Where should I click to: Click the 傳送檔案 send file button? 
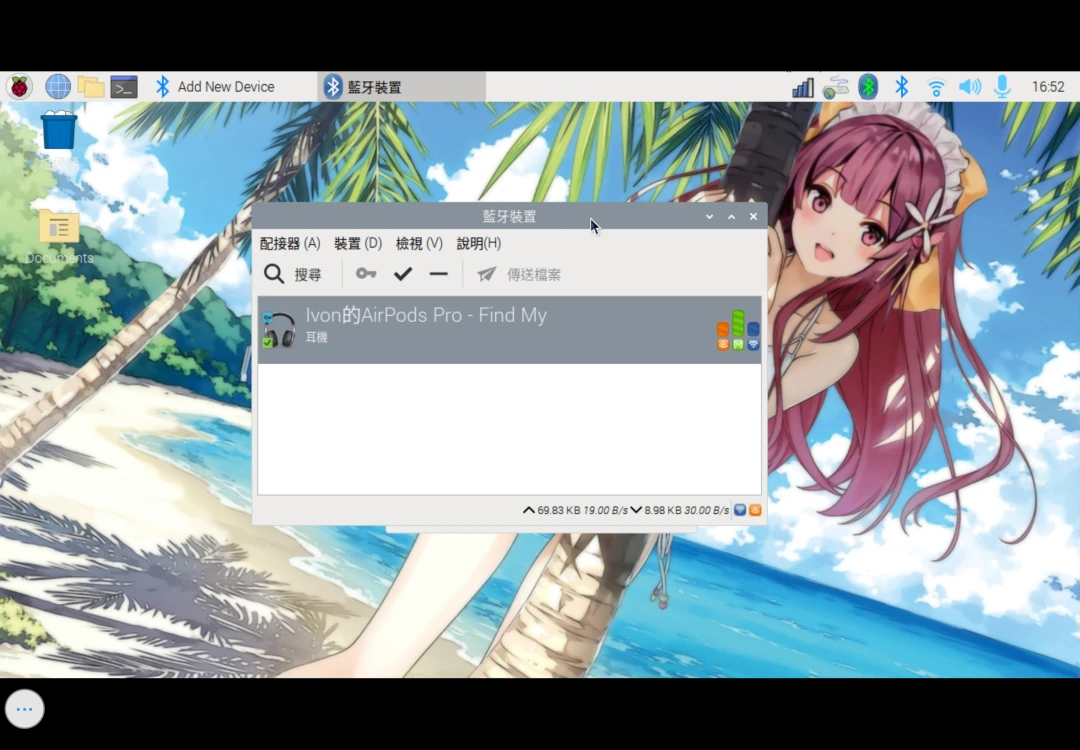pyautogui.click(x=519, y=274)
